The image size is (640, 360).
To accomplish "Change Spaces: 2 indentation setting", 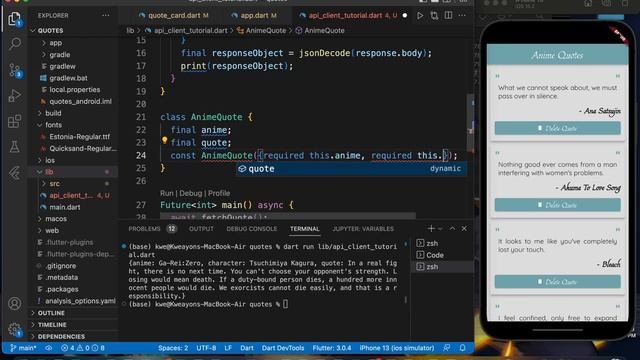I will click(x=173, y=348).
